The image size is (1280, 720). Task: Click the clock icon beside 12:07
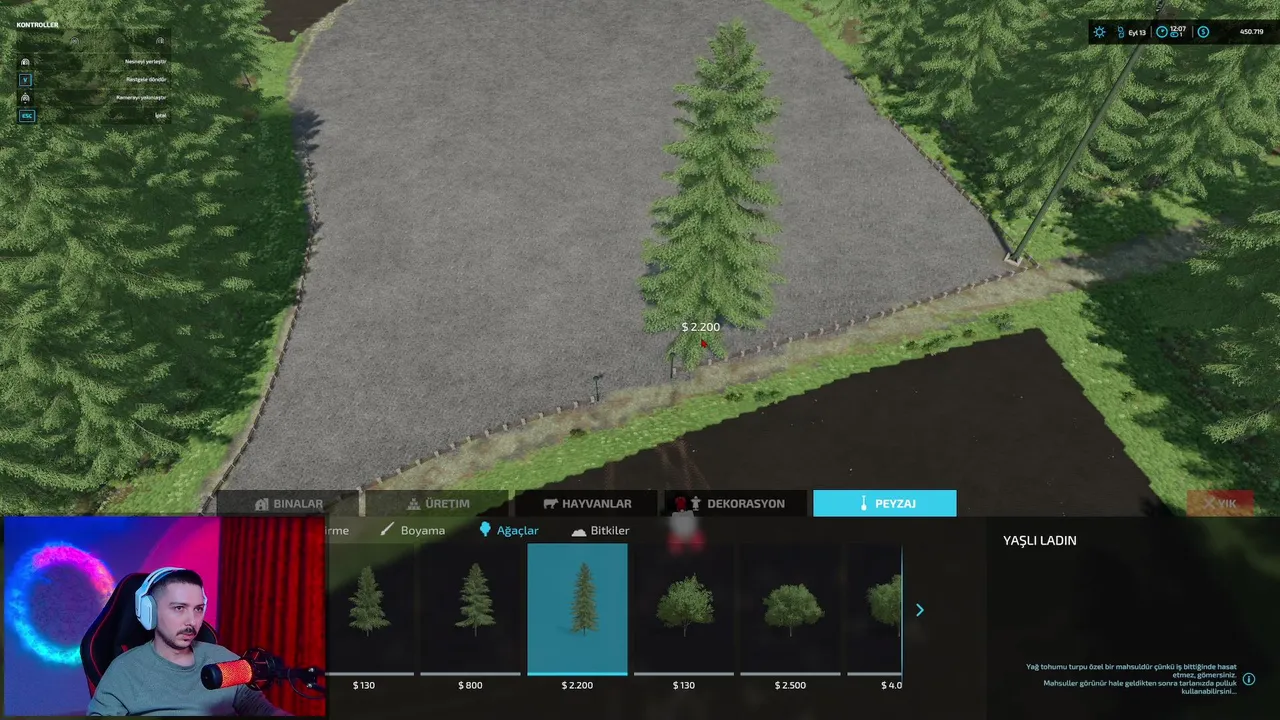pyautogui.click(x=1162, y=32)
